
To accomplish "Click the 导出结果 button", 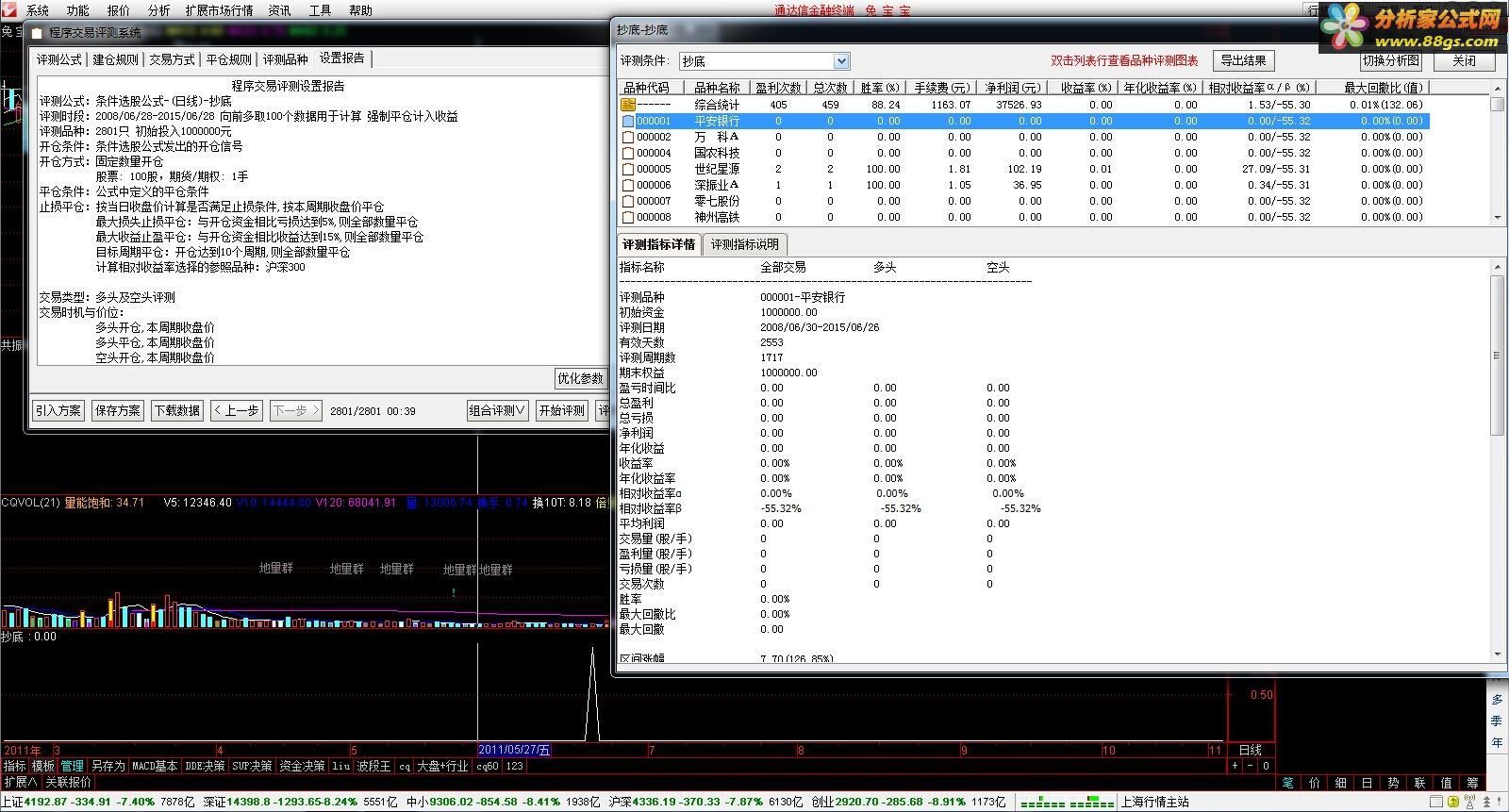I will [x=1243, y=60].
